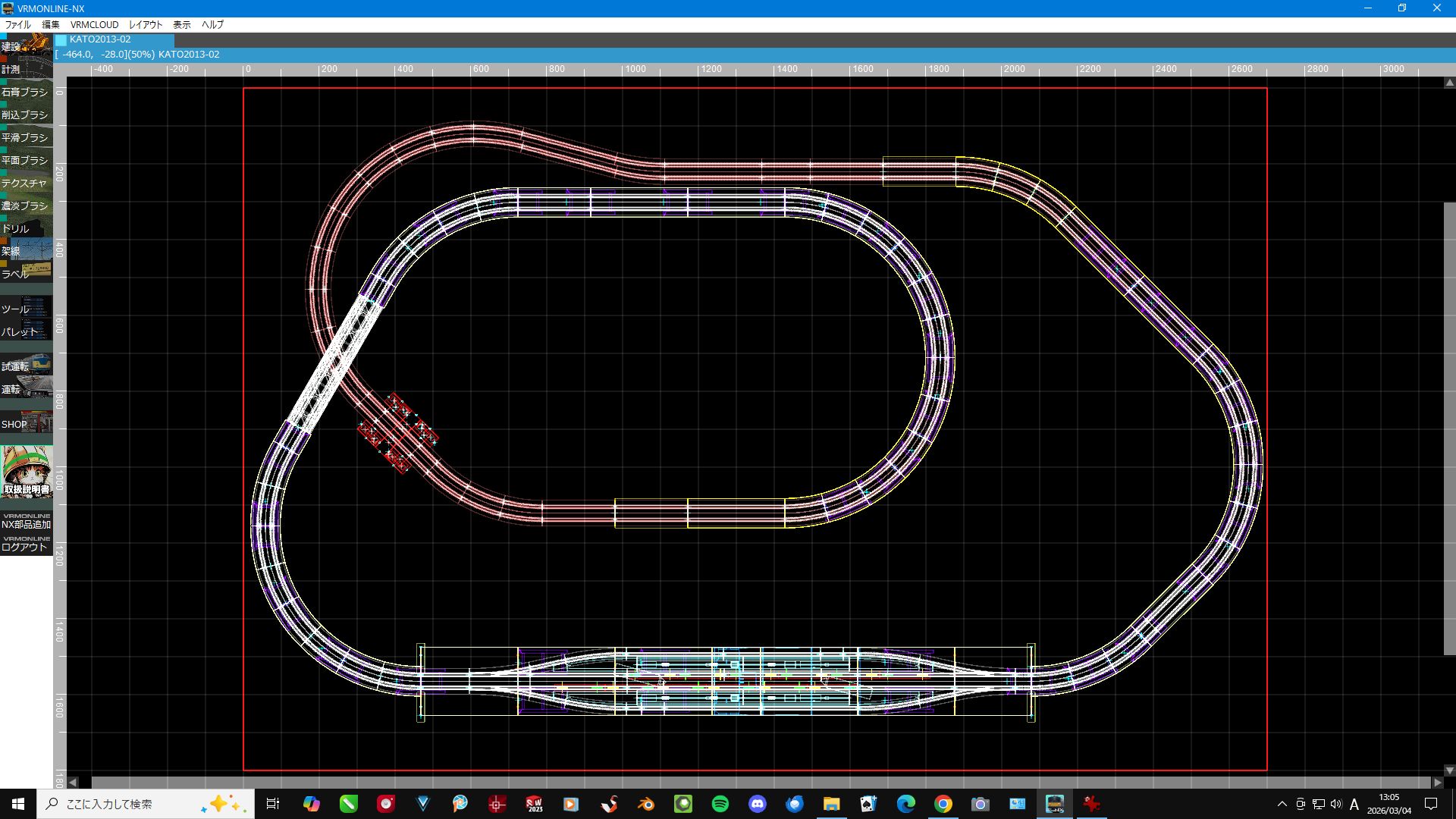This screenshot has height=819, width=1456.
Task: Select the 平滑ブラシ smoothing brush
Action: point(27,136)
